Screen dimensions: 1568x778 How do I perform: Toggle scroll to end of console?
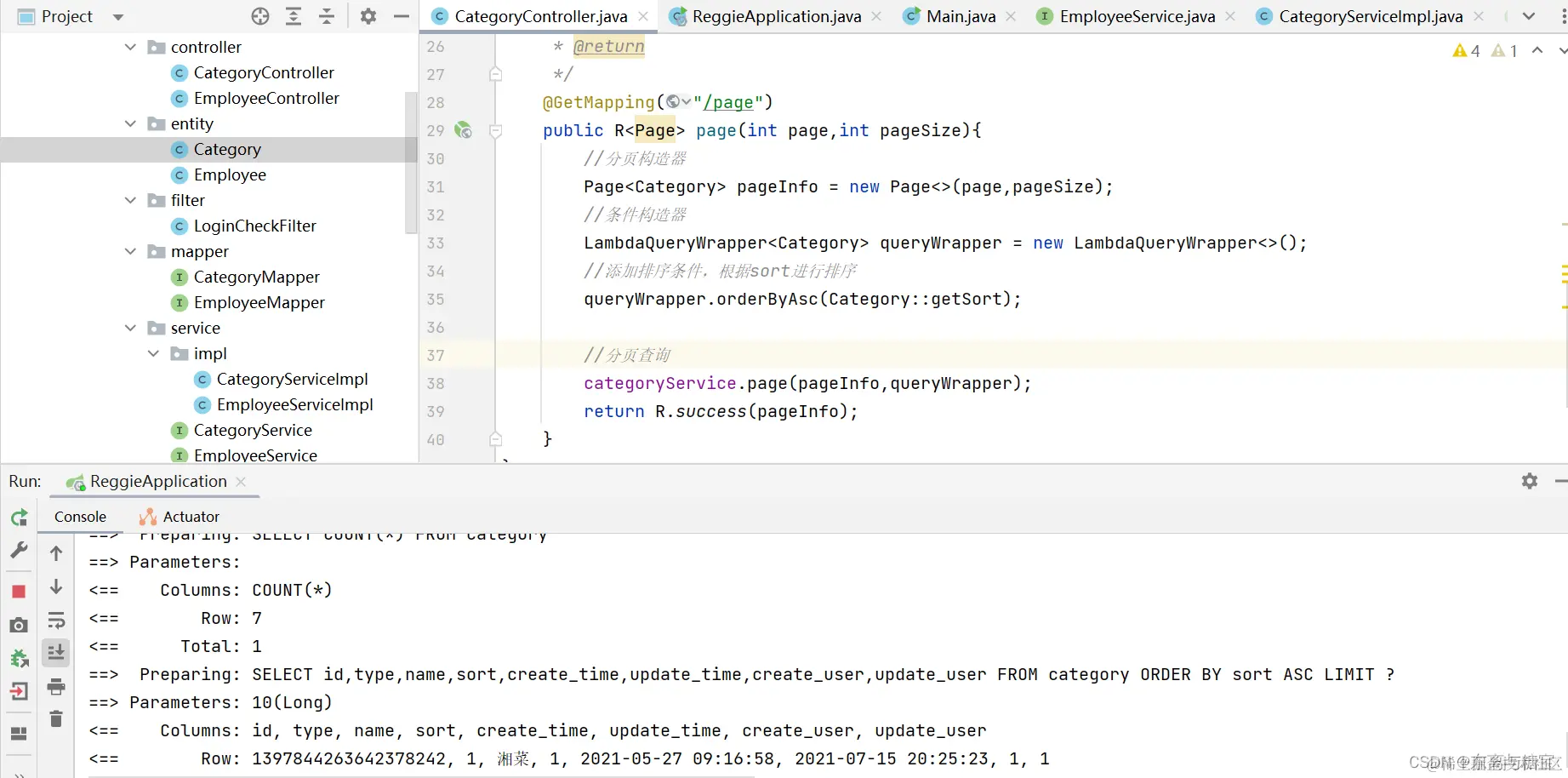coord(56,653)
